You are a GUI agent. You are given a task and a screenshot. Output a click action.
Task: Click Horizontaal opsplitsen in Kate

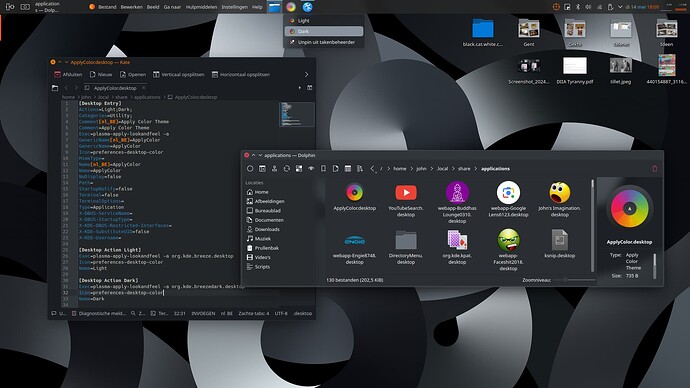(241, 74)
